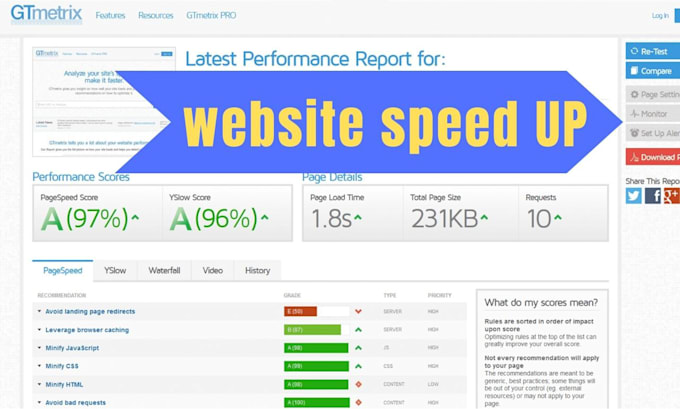
Task: Click green up arrow on Minify CSS row
Action: tap(358, 366)
